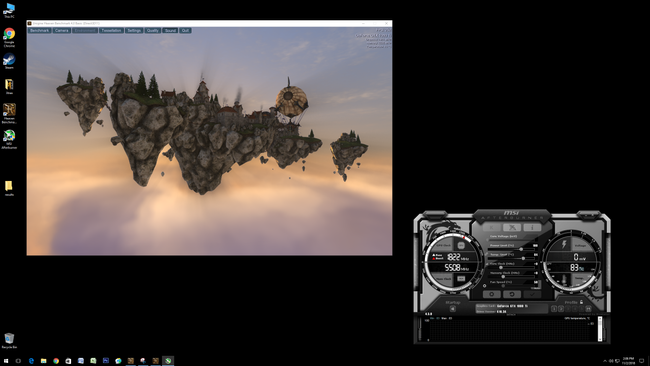Toggle link between Power and Temp limits
Viewport: 650px width, 366px height.
(x=486, y=254)
